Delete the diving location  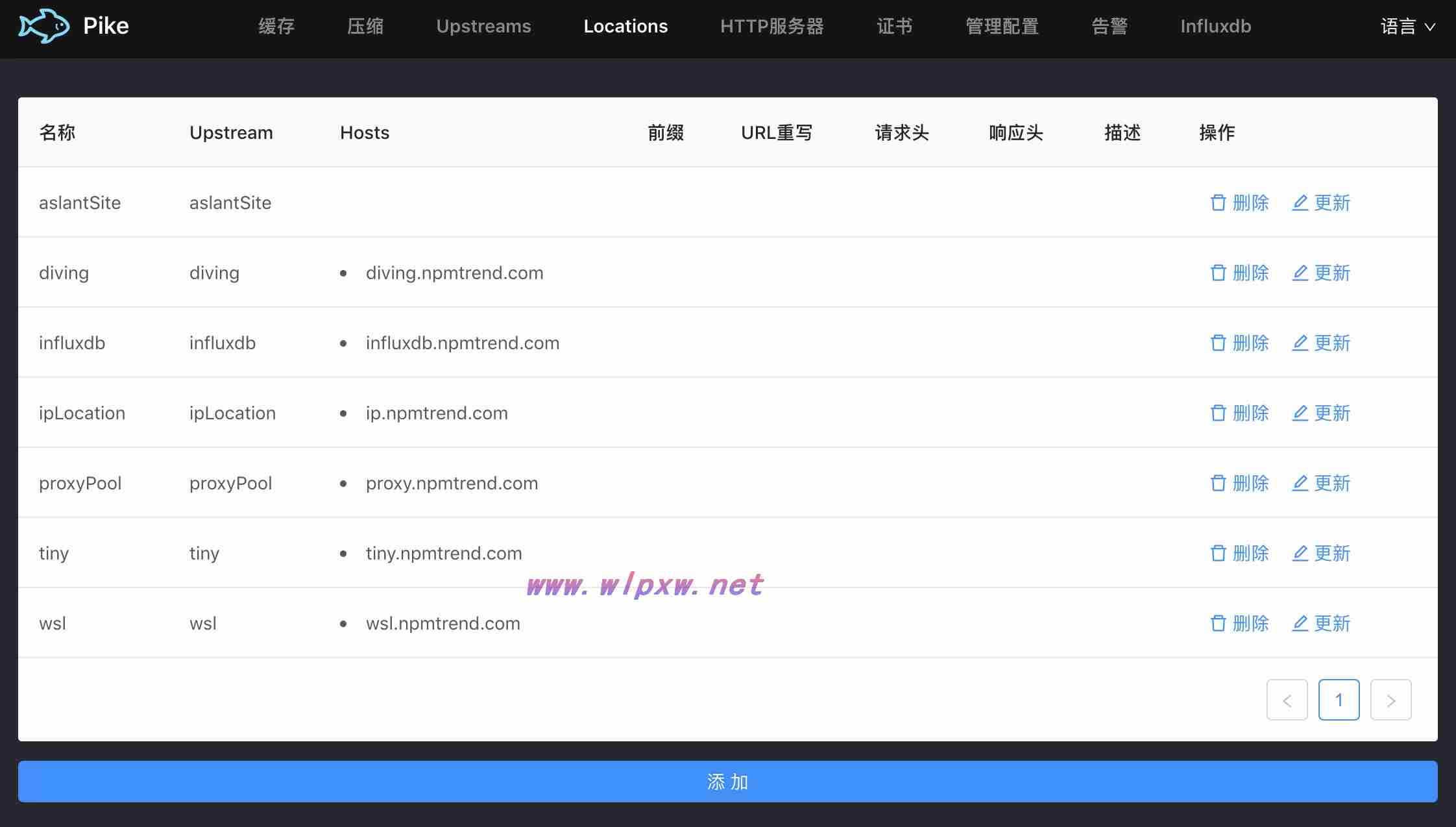pos(1239,273)
